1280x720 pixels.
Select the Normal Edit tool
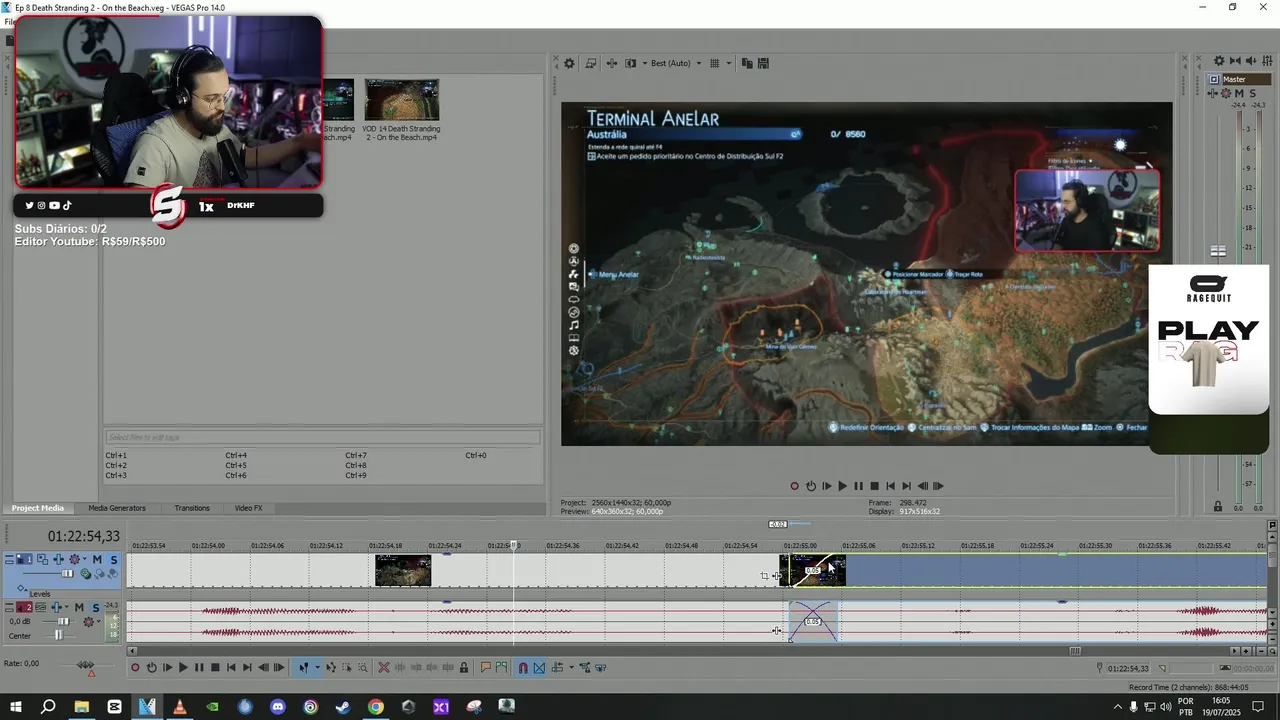[304, 667]
